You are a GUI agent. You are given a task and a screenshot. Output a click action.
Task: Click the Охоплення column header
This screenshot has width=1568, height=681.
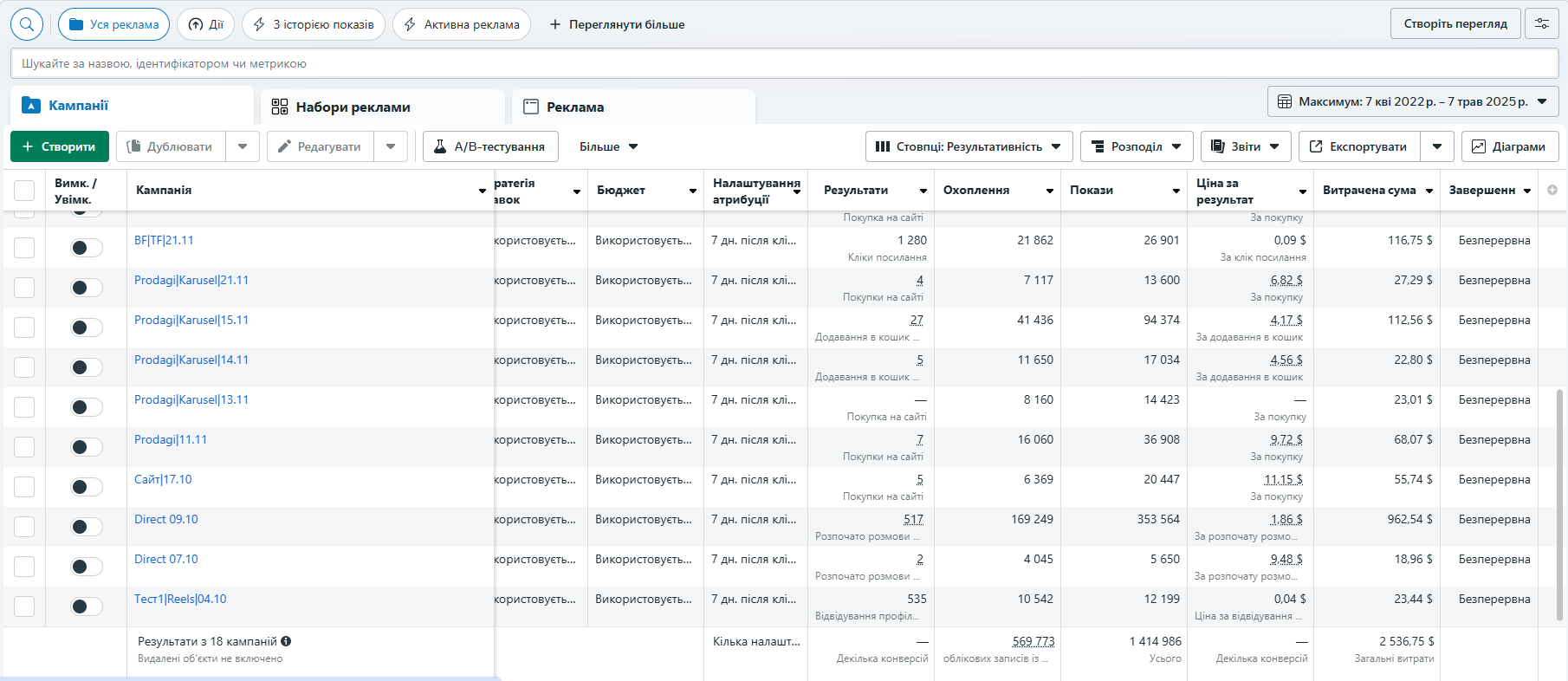[976, 191]
